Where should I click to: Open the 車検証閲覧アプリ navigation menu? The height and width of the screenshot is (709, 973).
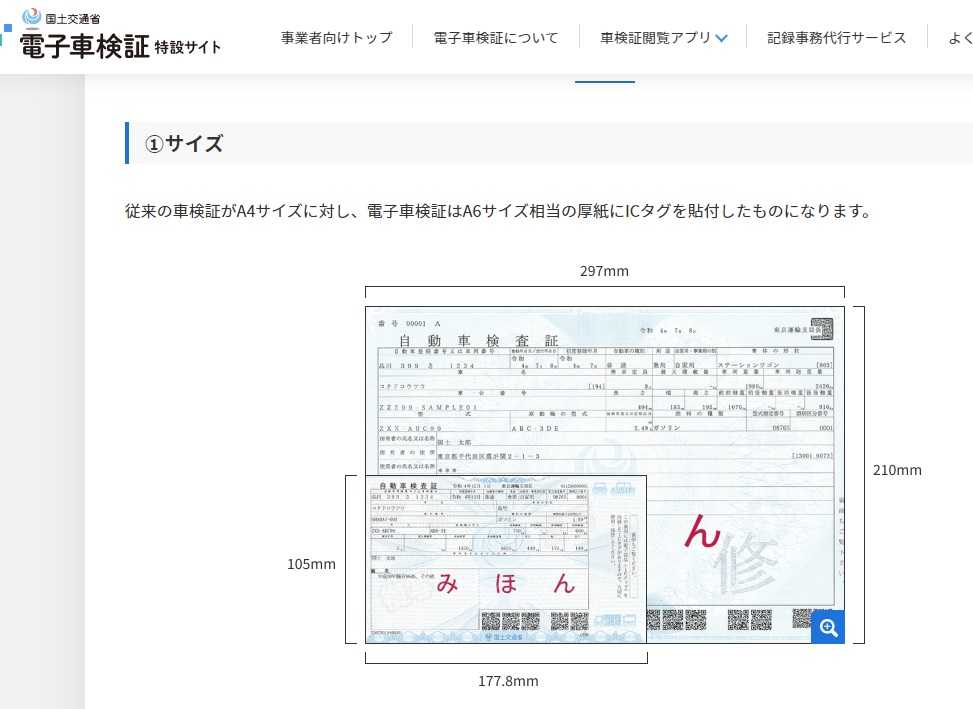[x=655, y=38]
